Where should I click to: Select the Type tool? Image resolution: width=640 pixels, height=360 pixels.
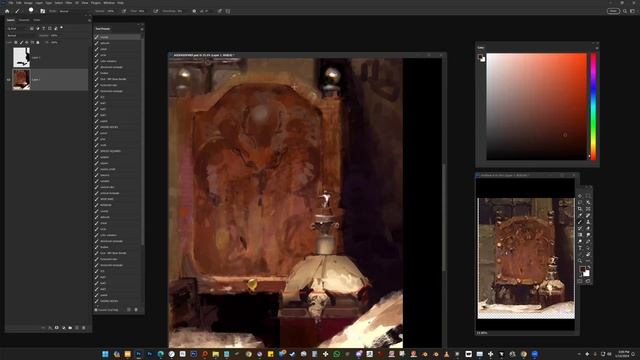[580, 247]
